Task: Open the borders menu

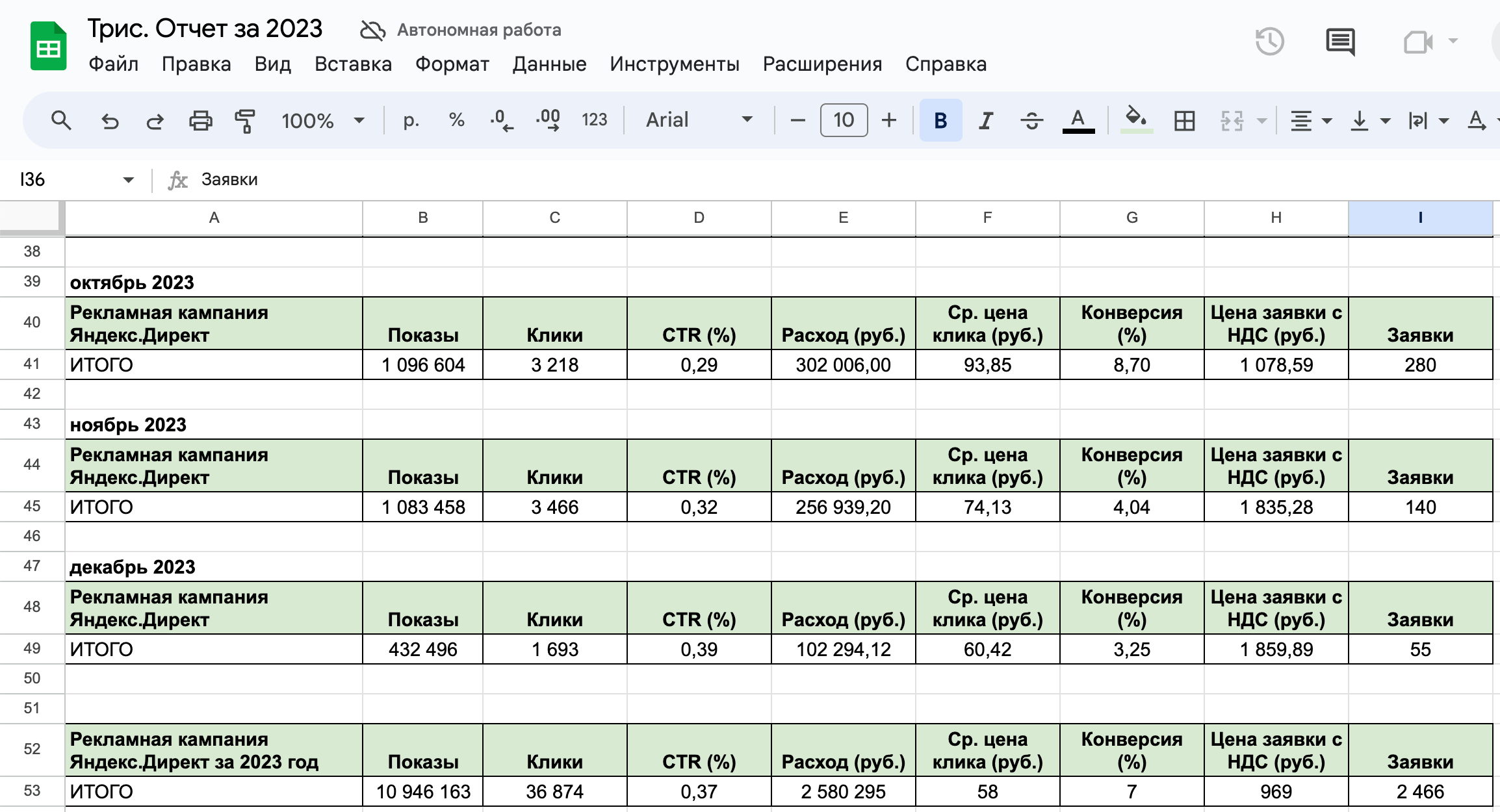Action: point(1184,120)
